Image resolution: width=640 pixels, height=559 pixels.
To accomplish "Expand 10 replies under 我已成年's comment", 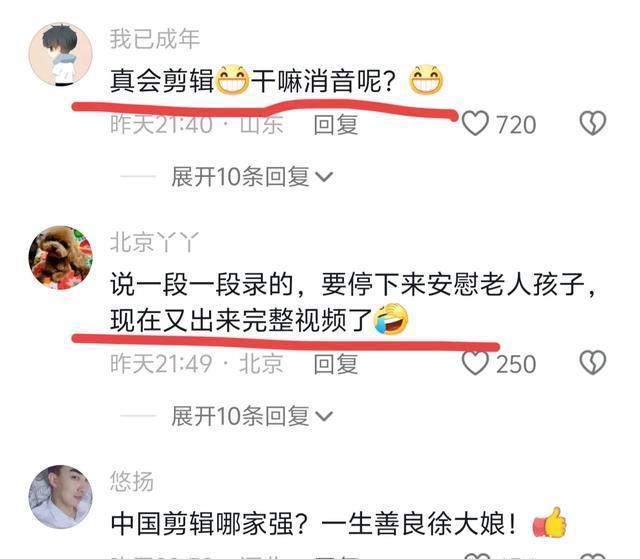I will (x=252, y=177).
